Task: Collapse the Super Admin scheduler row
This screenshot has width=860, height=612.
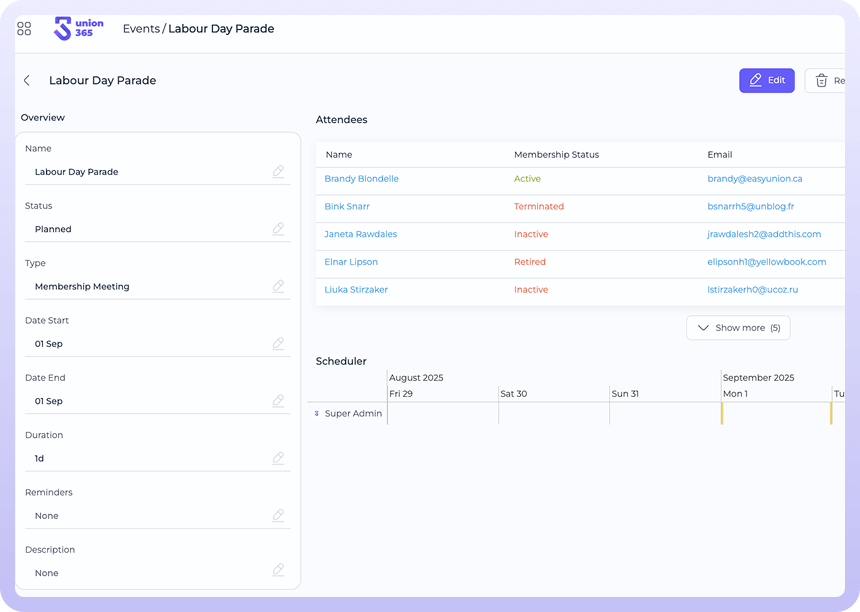Action: (x=317, y=413)
